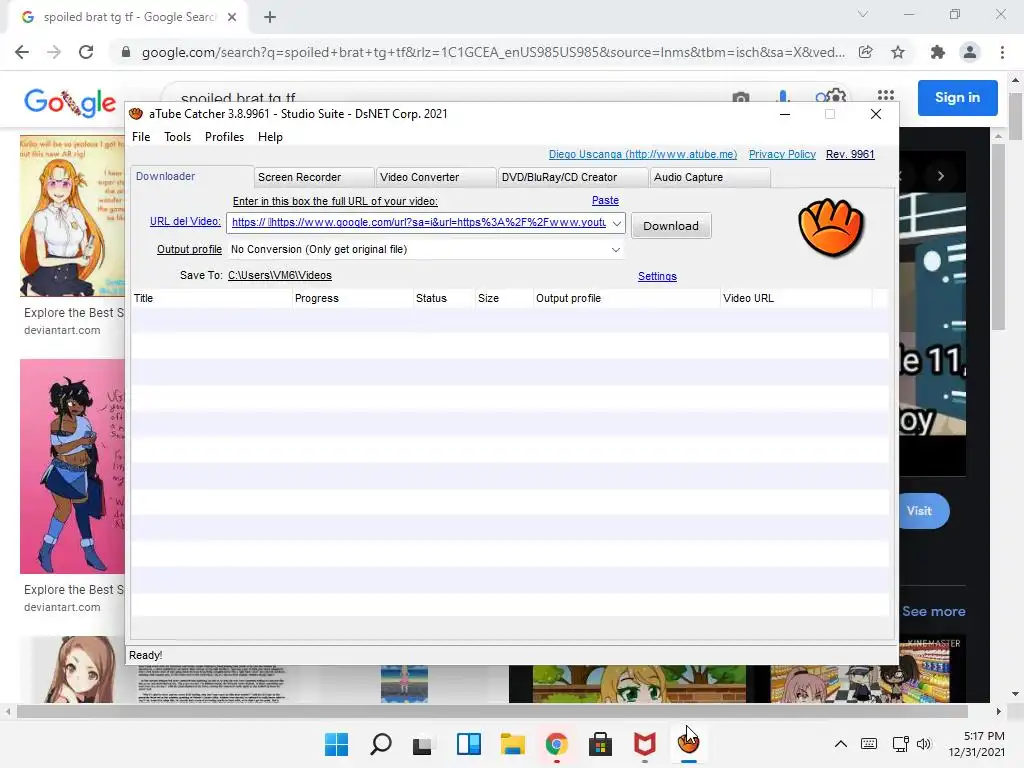This screenshot has width=1024, height=768.
Task: Open Chrome profile avatar
Action: pyautogui.click(x=970, y=52)
